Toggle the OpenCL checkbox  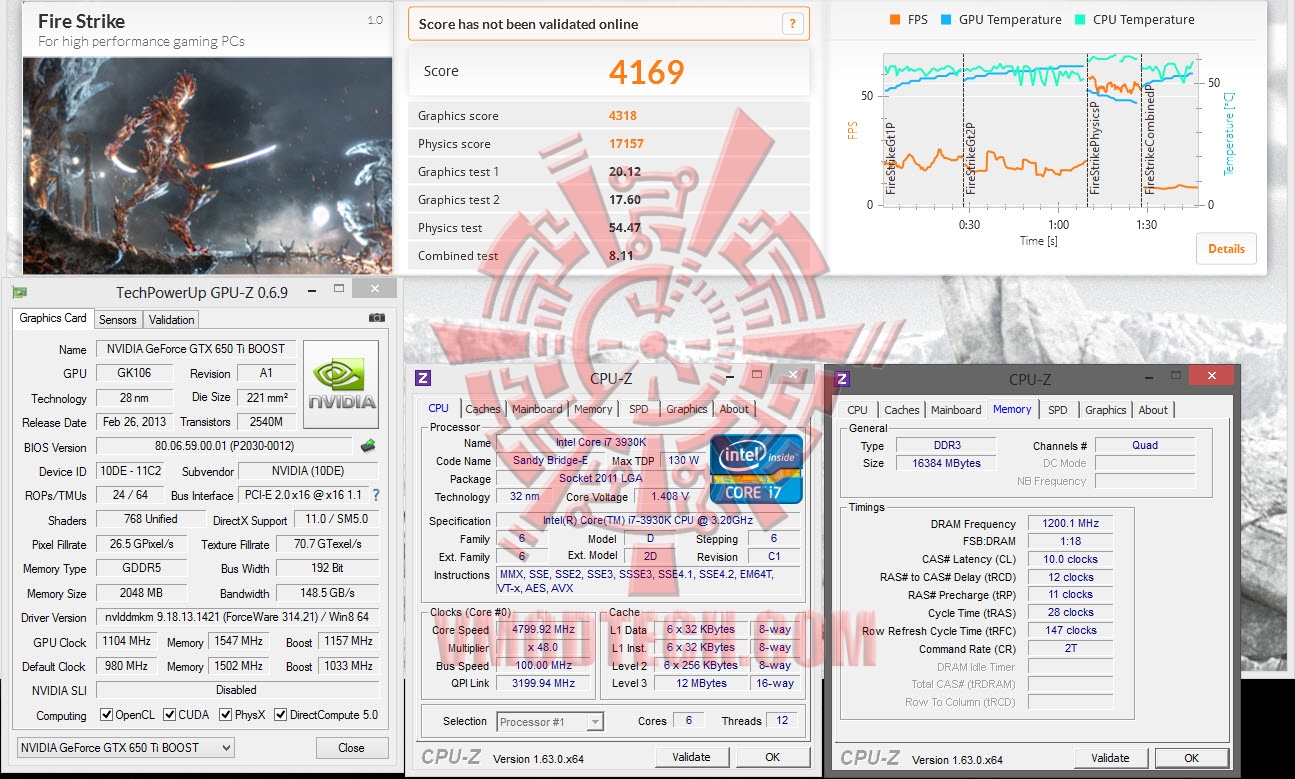pos(107,715)
